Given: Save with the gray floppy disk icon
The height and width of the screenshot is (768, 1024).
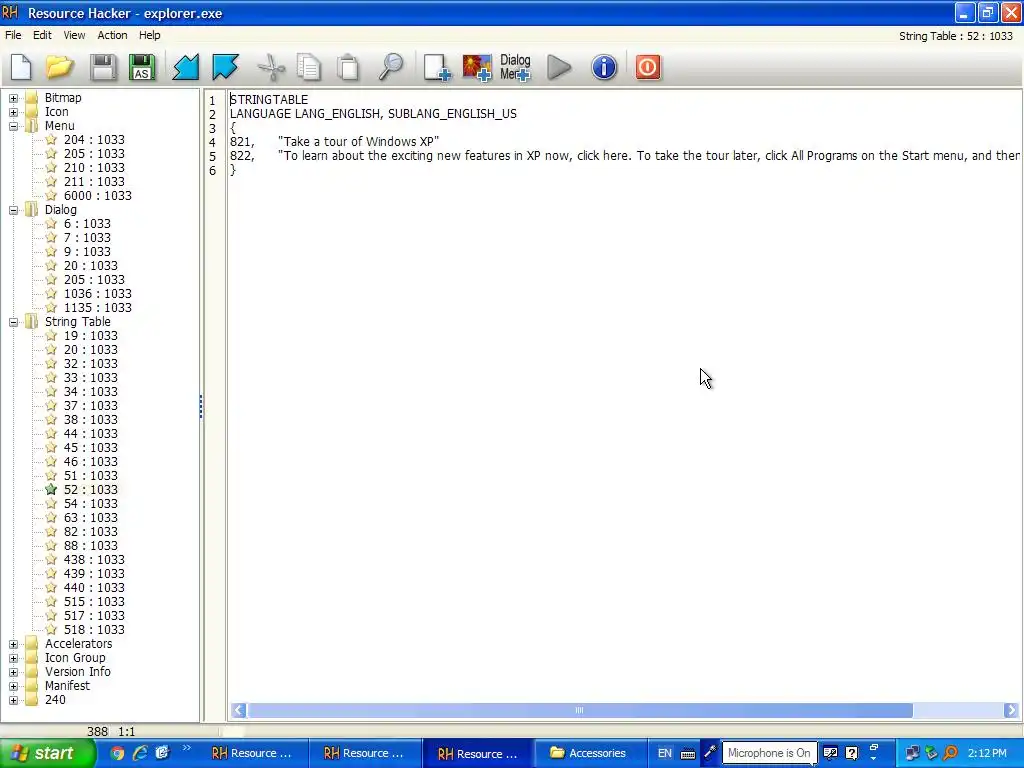Looking at the screenshot, I should pos(103,67).
